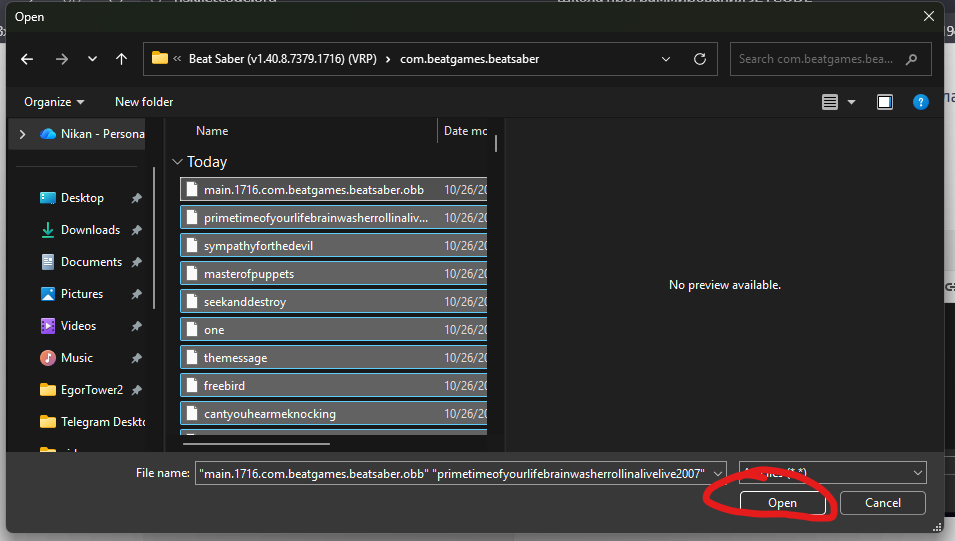Viewport: 955px width, 541px height.
Task: Sort files by Date modified column
Action: [465, 131]
